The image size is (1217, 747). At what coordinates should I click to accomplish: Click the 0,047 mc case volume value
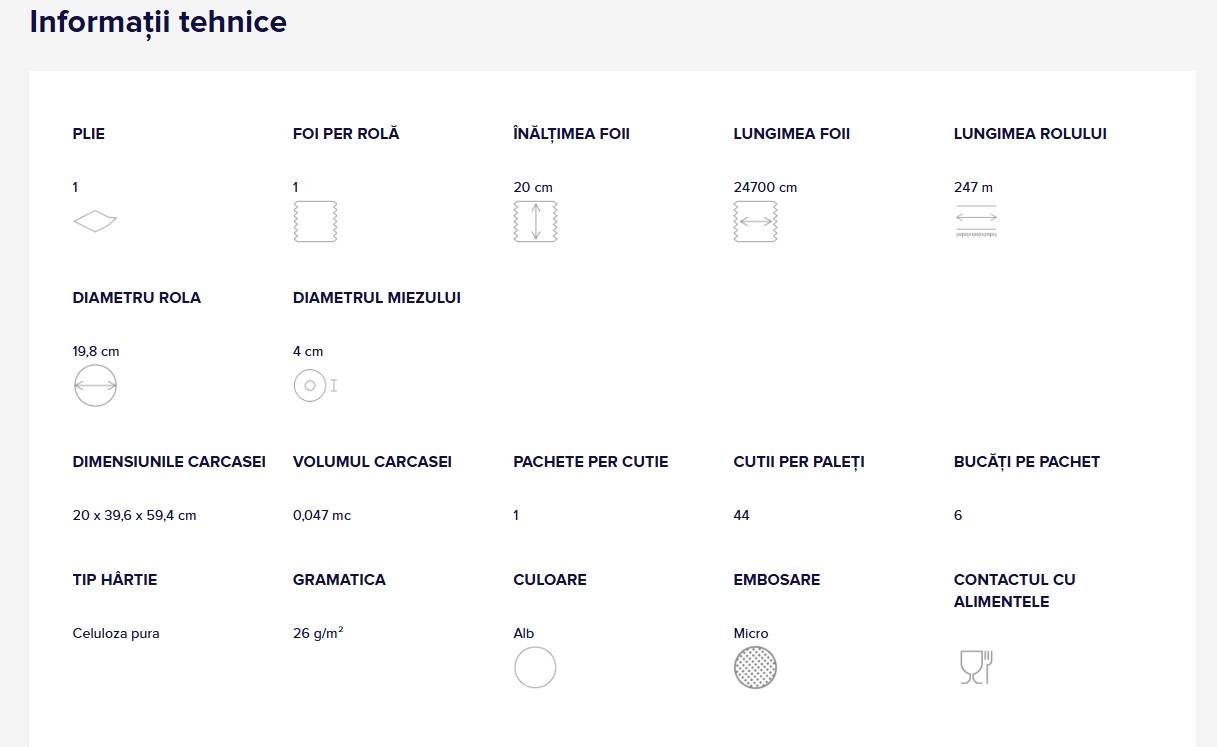[322, 515]
